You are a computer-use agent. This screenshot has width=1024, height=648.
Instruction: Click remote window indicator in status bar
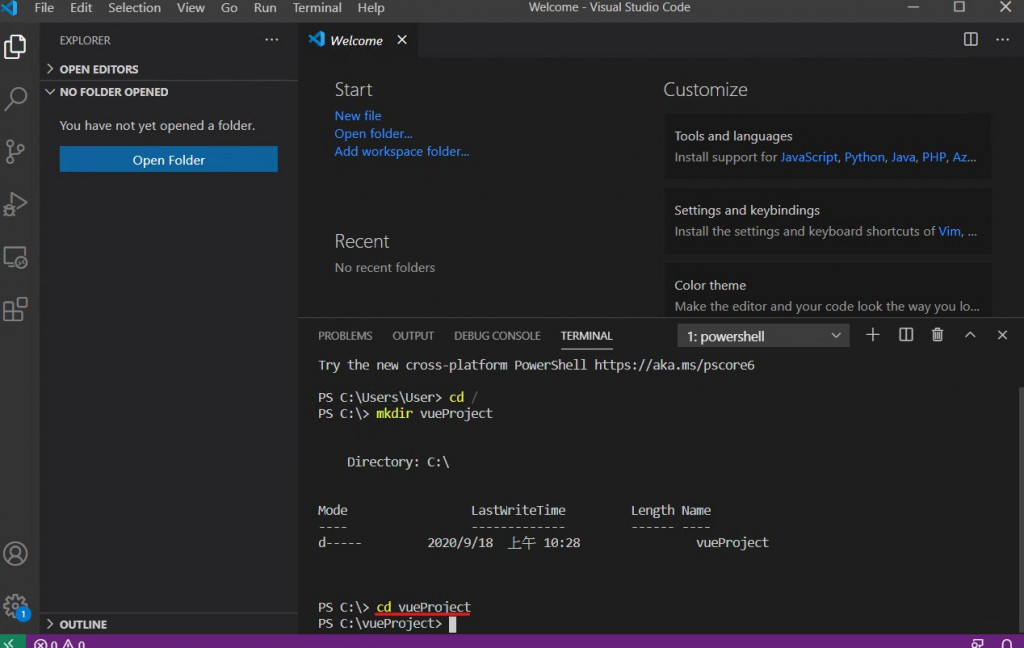click(x=12, y=643)
